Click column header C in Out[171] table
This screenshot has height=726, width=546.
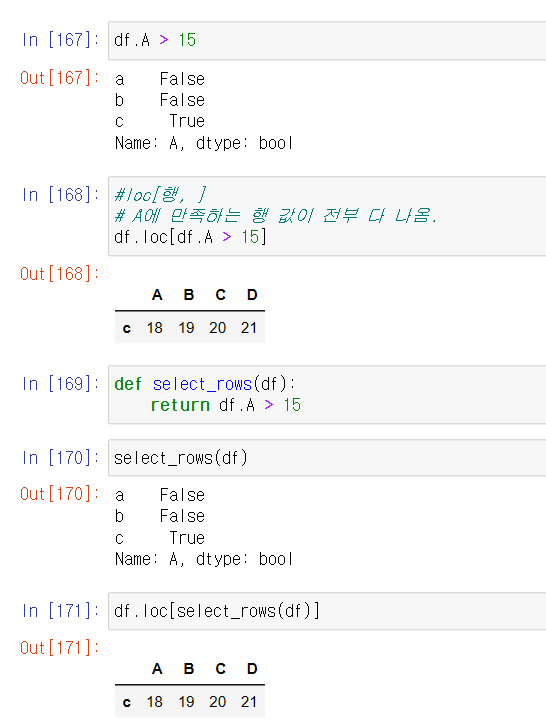[x=220, y=669]
